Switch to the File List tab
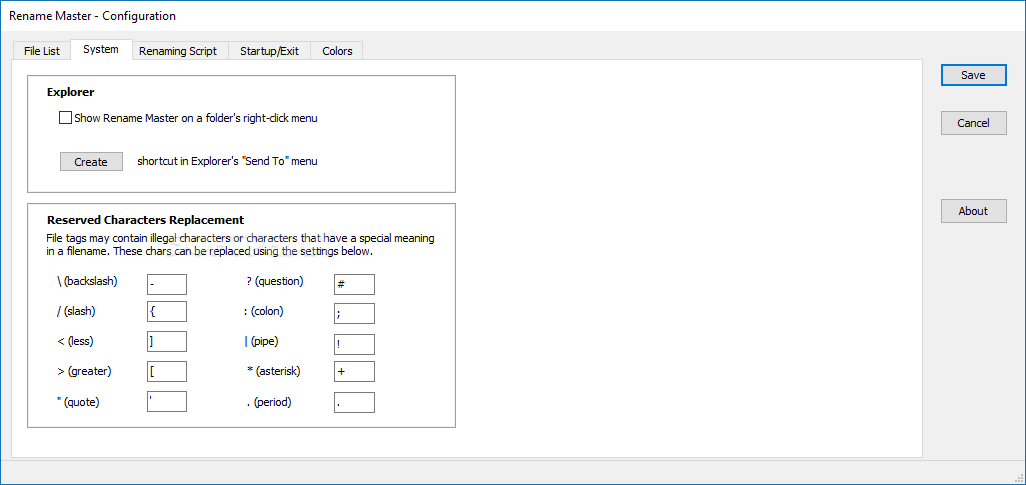The height and width of the screenshot is (485, 1026). (42, 51)
